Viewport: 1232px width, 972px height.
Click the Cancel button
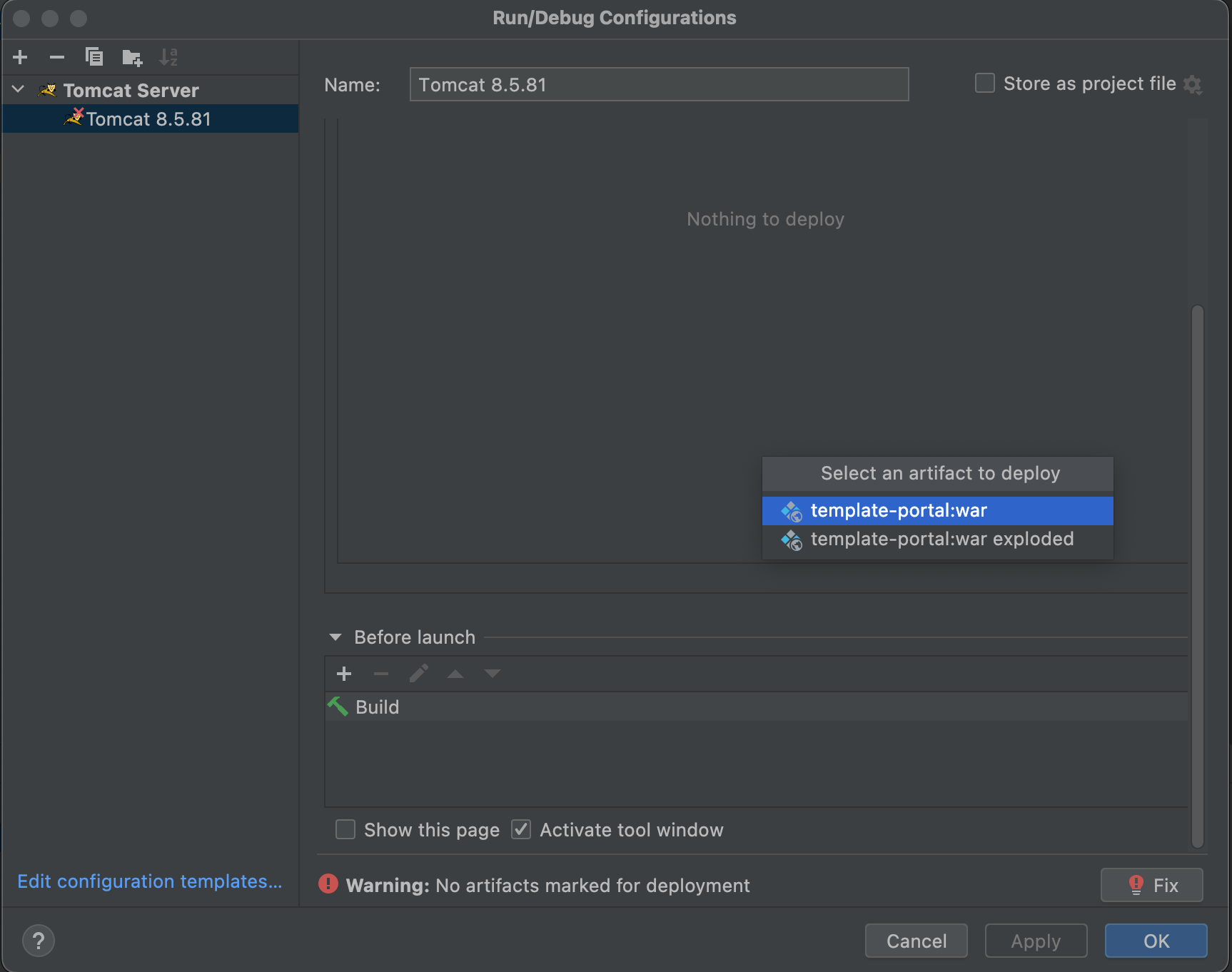click(917, 941)
